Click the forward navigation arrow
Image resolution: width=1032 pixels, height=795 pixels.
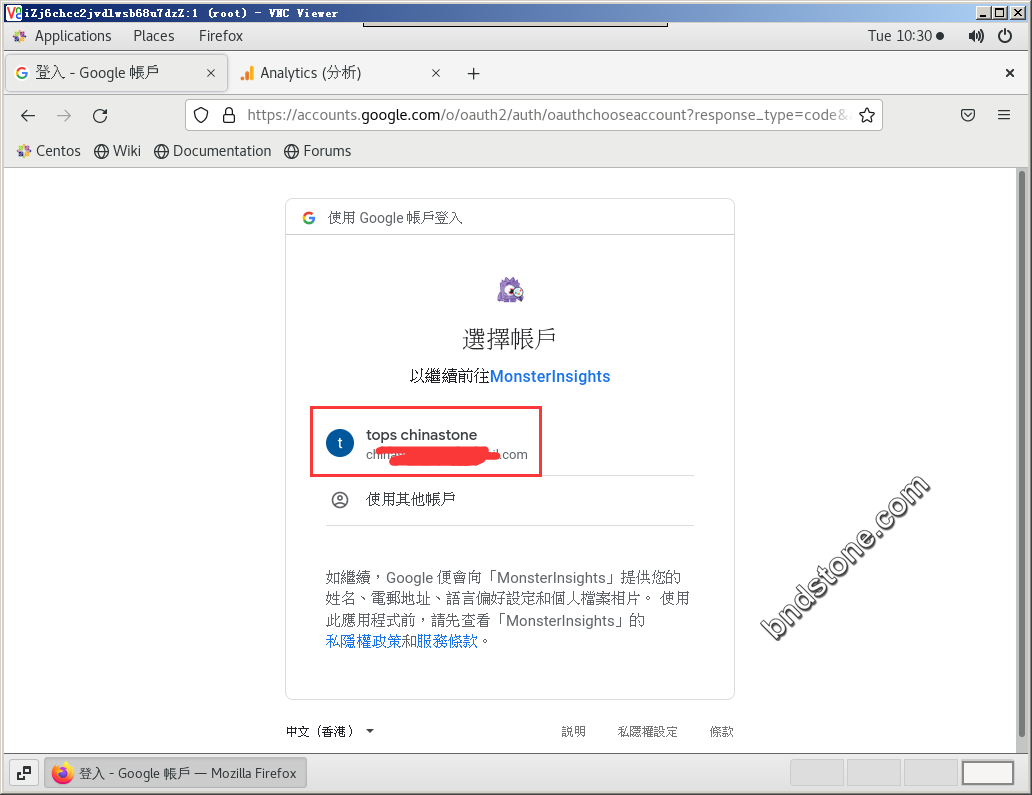pos(64,116)
